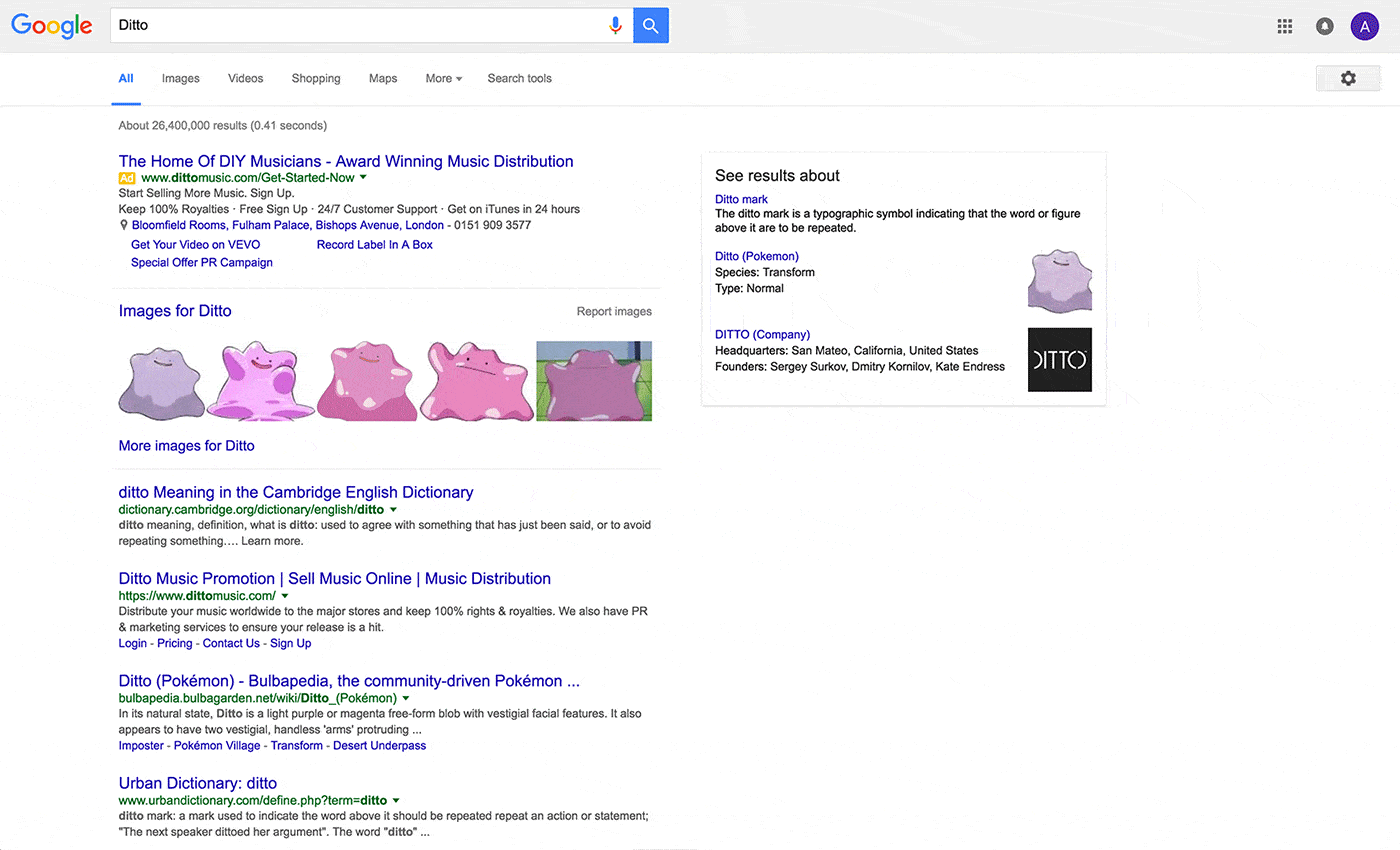This screenshot has height=850, width=1400.
Task: Select the Ditto (Pokemon) link
Action: pyautogui.click(x=756, y=256)
